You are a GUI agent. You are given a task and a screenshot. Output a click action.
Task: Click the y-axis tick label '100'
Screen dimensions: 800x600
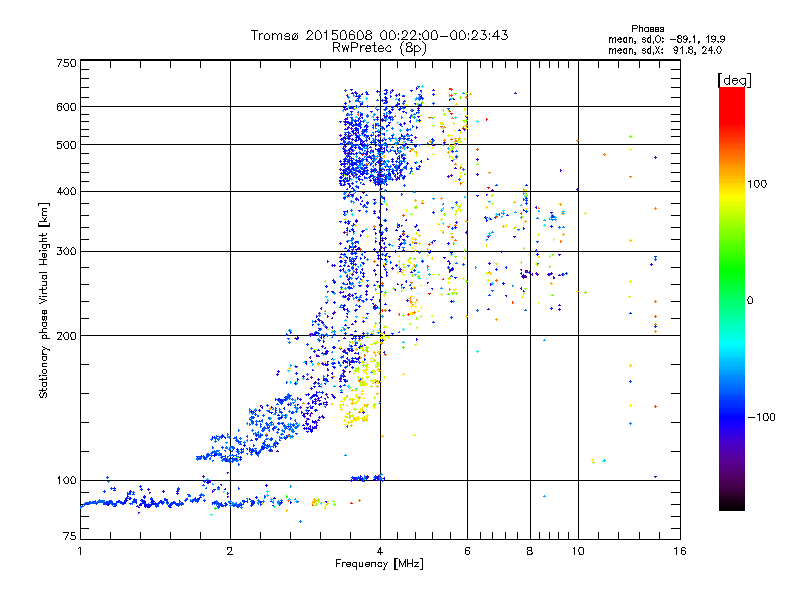(66, 481)
